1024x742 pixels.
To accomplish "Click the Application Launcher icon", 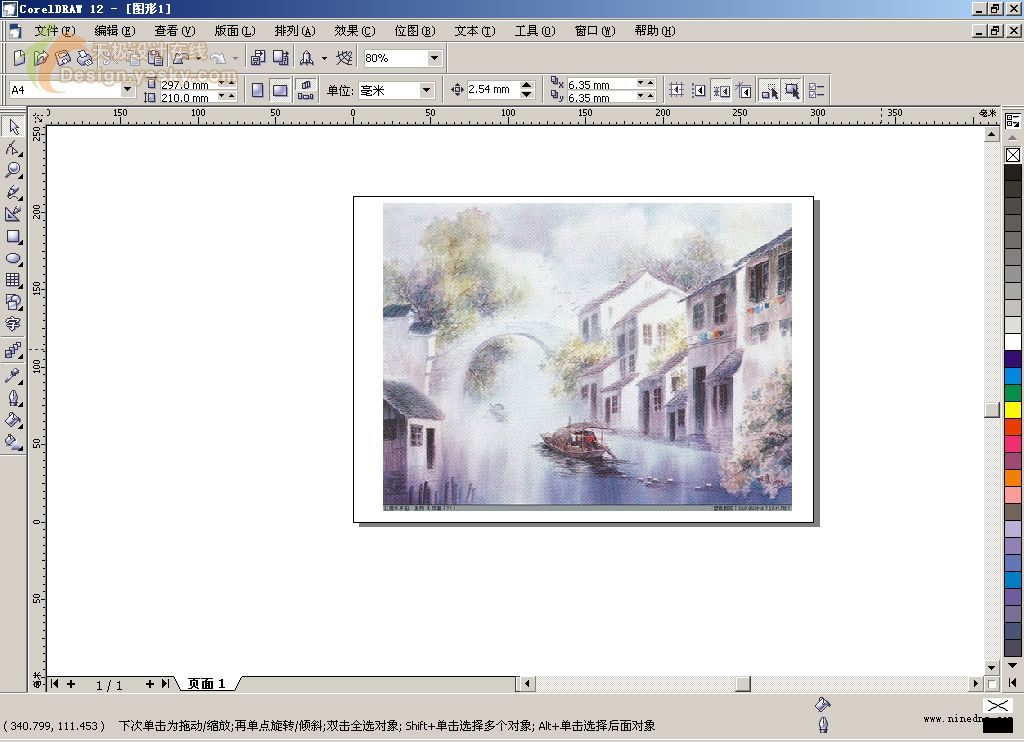I will tap(306, 58).
